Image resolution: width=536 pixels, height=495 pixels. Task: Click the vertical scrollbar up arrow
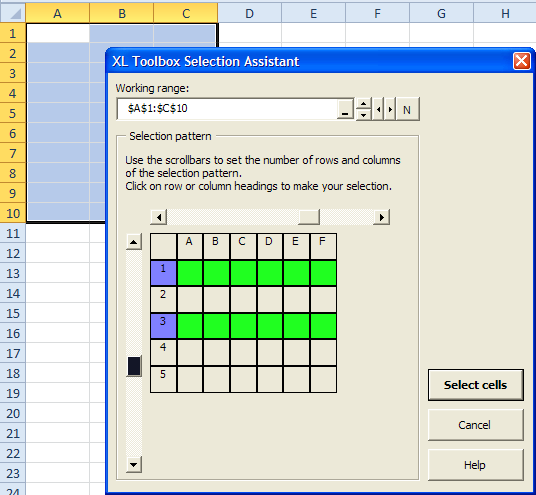134,242
